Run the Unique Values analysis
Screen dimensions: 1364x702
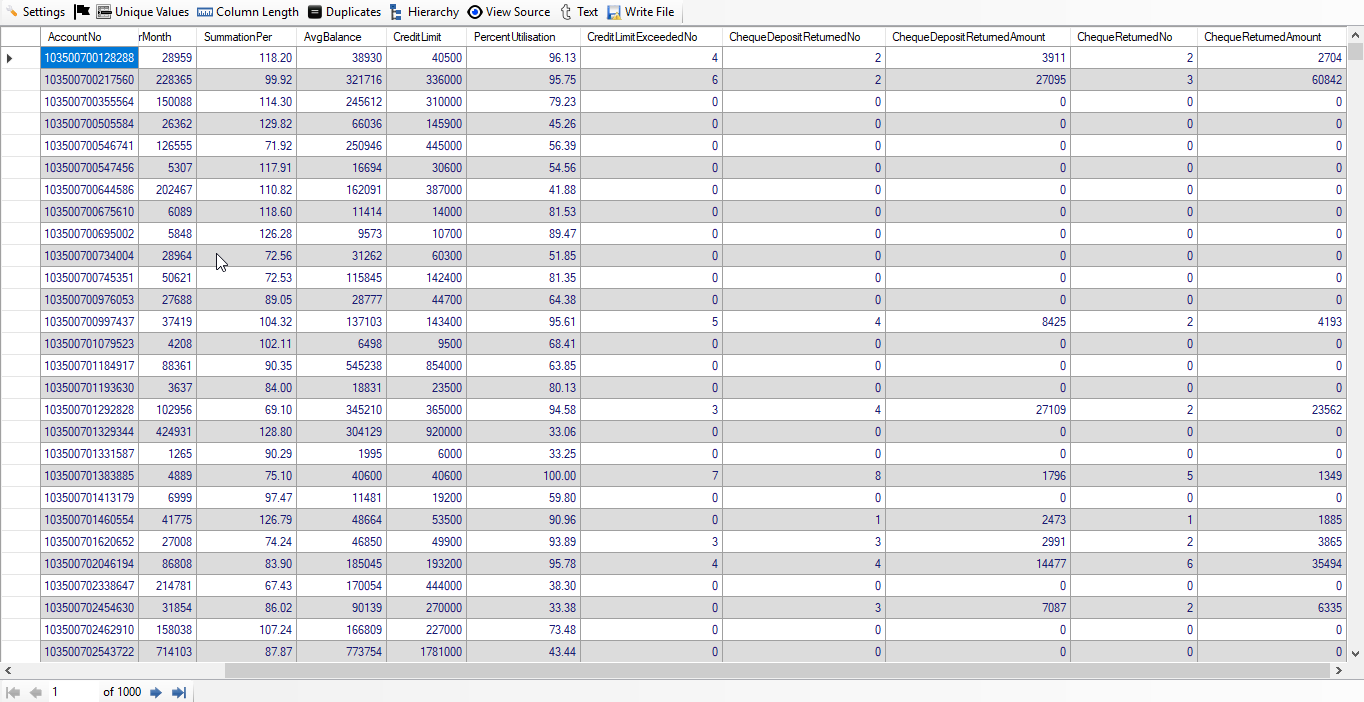pos(142,12)
